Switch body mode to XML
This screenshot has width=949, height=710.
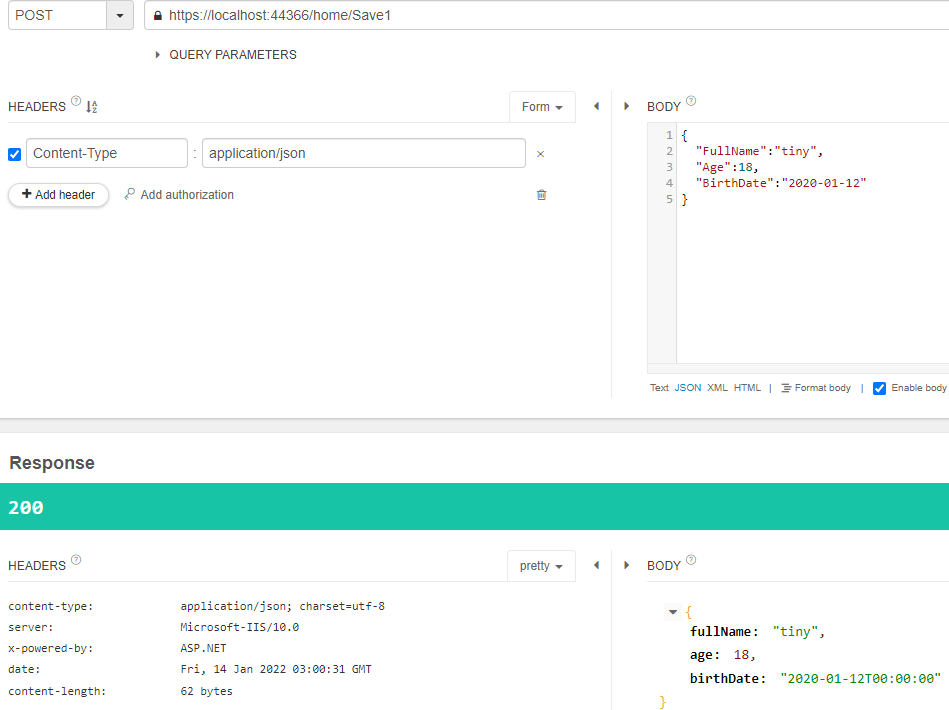717,388
